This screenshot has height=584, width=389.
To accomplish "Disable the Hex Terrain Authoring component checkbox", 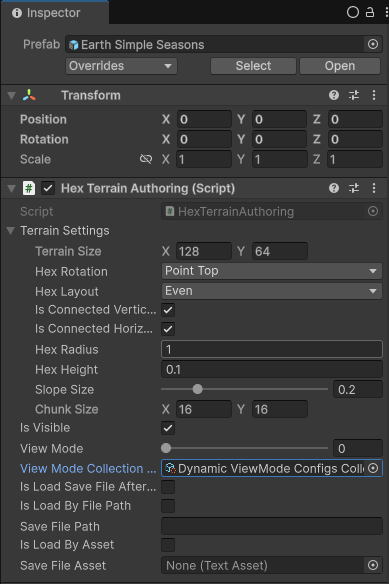I will click(48, 188).
